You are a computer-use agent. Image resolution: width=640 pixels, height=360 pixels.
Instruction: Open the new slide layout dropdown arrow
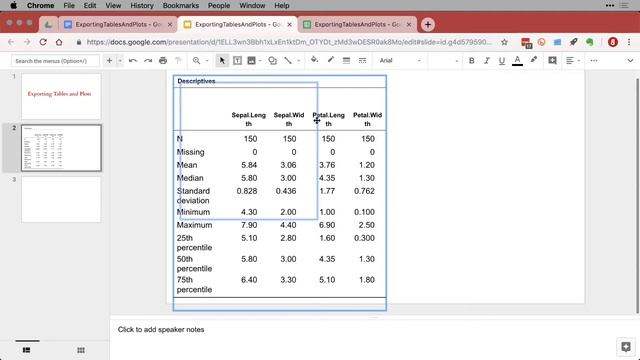pyautogui.click(x=120, y=60)
